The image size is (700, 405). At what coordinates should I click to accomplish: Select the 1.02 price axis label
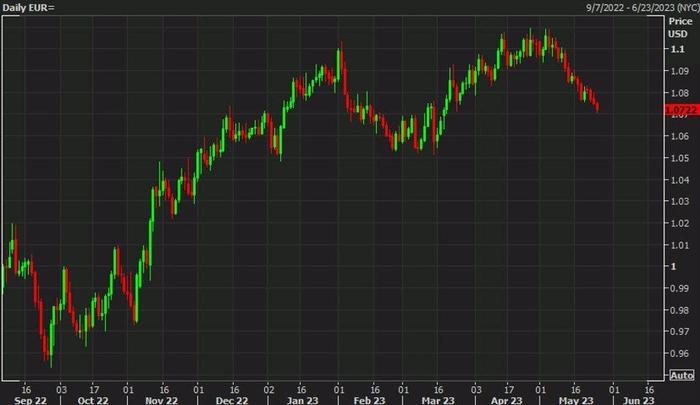pos(679,223)
